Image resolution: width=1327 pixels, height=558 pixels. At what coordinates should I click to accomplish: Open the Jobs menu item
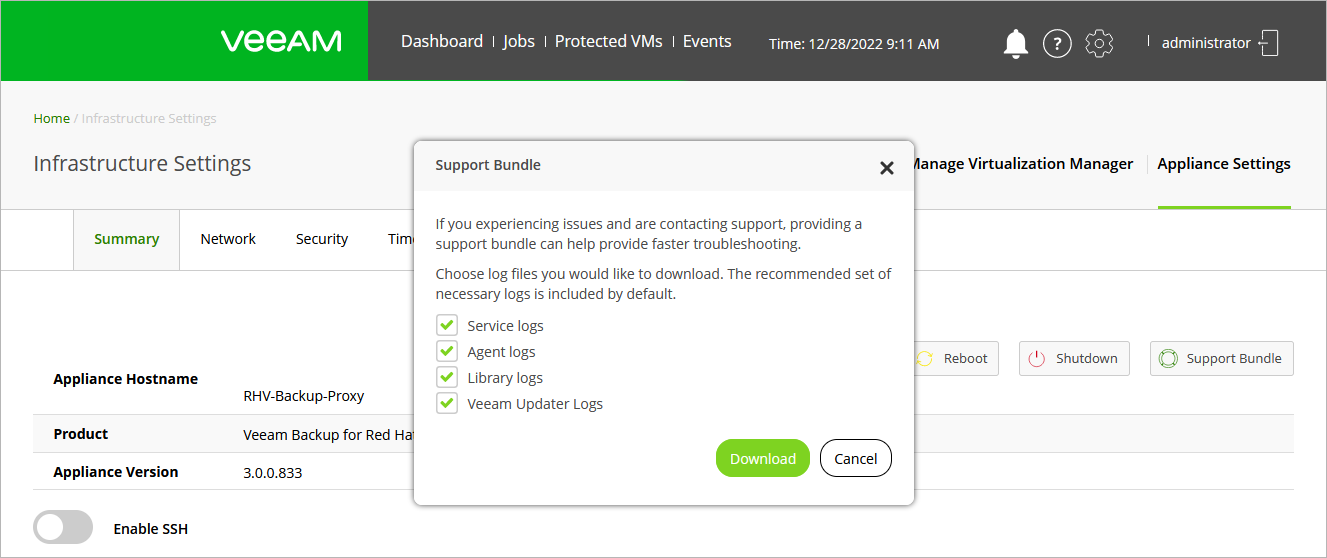coord(519,42)
